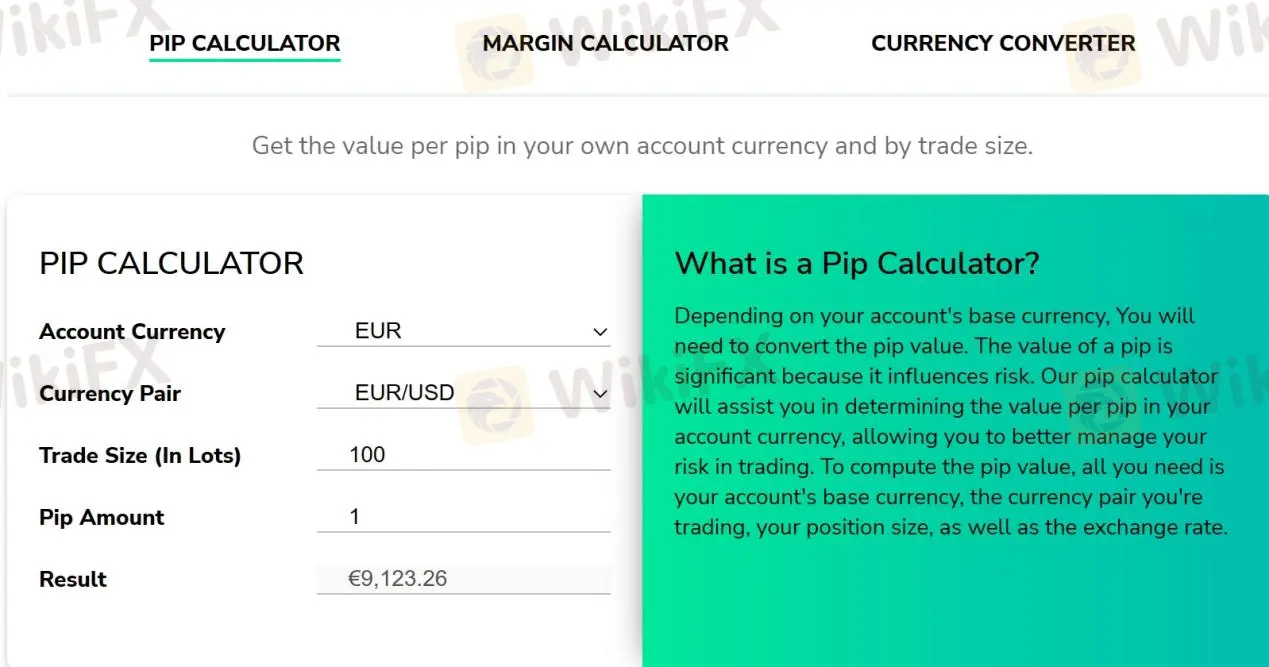Click the 'What is a Pip Calculator?' heading
The height and width of the screenshot is (667, 1269).
857,264
